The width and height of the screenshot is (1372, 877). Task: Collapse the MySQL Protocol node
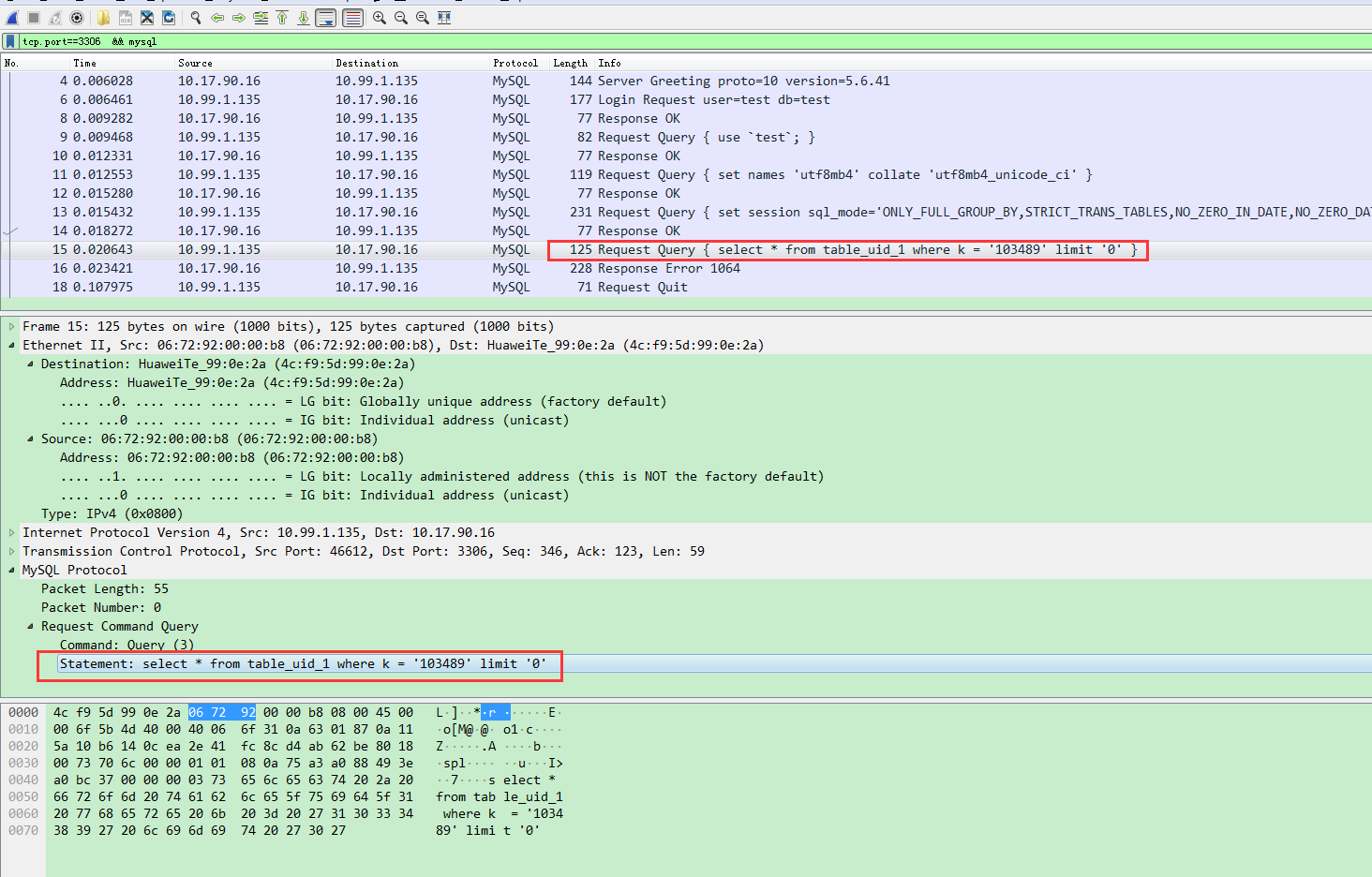pos(11,570)
